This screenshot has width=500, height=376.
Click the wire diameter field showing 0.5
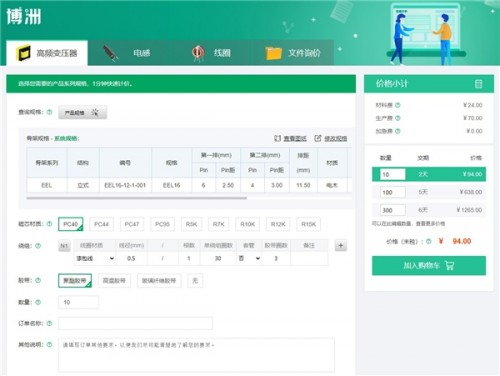[x=131, y=258]
